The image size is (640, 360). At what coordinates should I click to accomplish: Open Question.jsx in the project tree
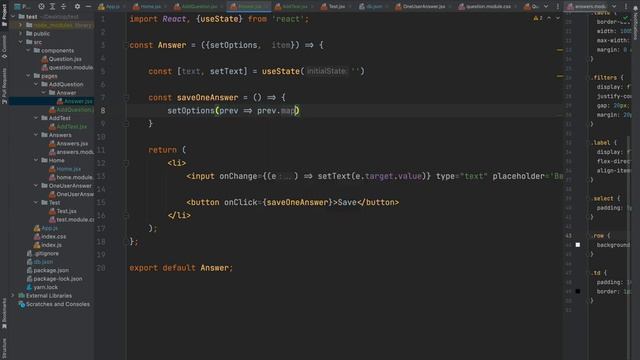point(61,59)
